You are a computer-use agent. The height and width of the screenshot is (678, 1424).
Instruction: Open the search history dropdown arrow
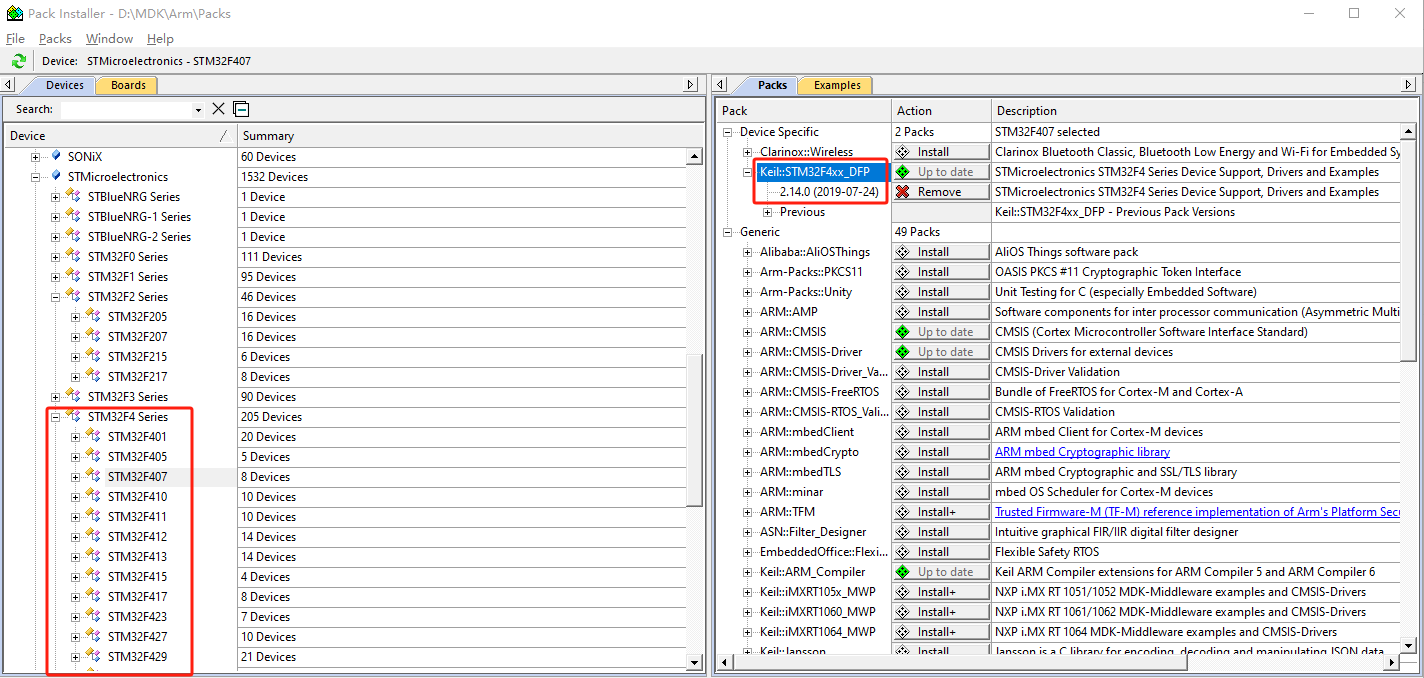pos(198,110)
